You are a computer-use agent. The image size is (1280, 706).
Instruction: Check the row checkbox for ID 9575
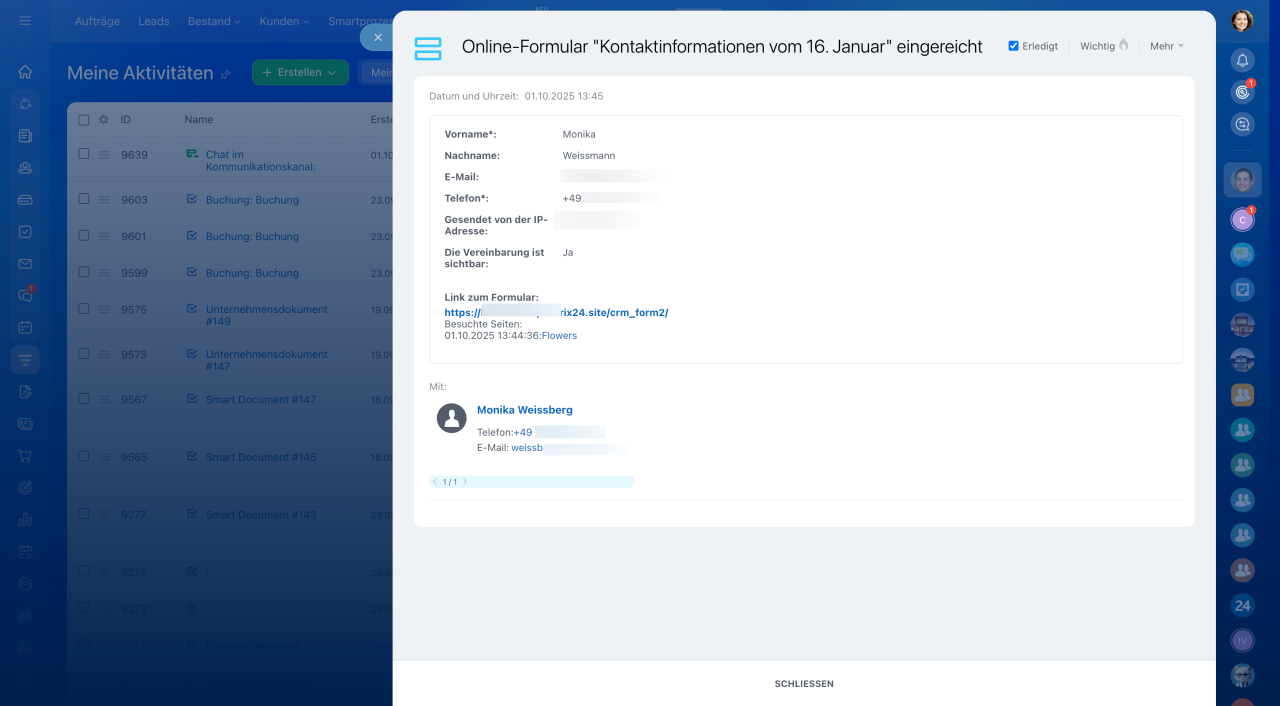pos(84,309)
